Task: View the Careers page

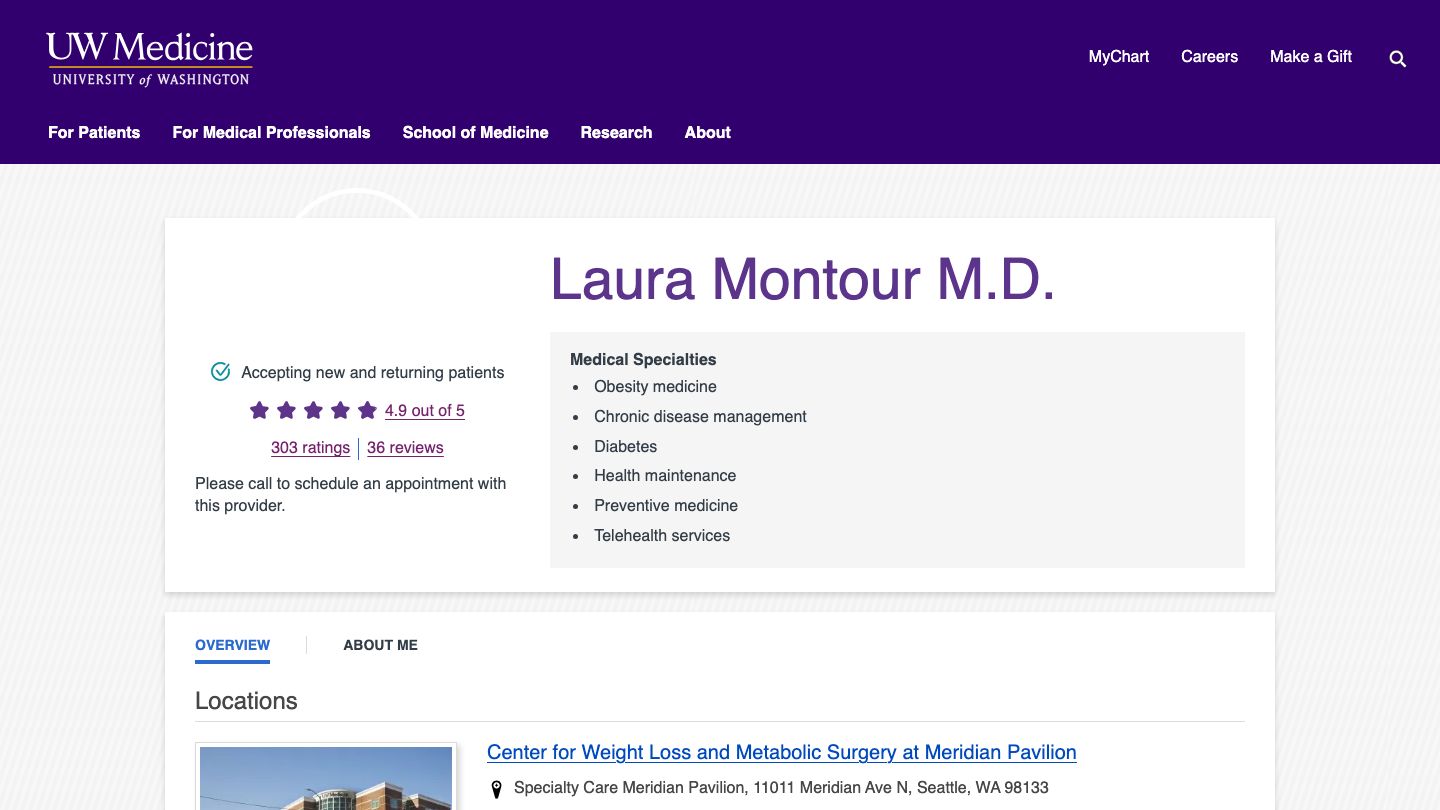Action: pos(1209,57)
